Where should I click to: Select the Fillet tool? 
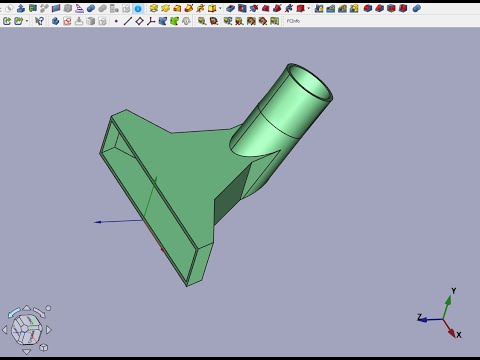pyautogui.click(x=368, y=8)
